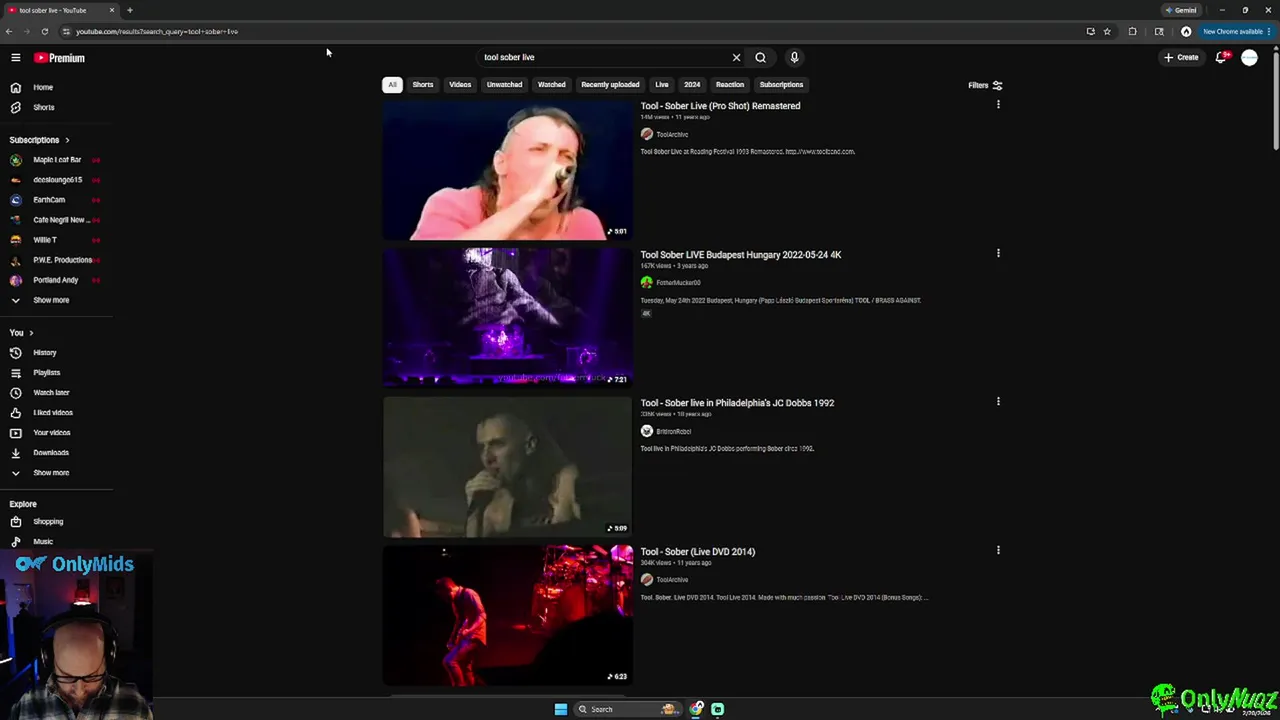The width and height of the screenshot is (1280, 720).
Task: Open more options for JC Dobbs 1992 video
Action: pyautogui.click(x=998, y=402)
